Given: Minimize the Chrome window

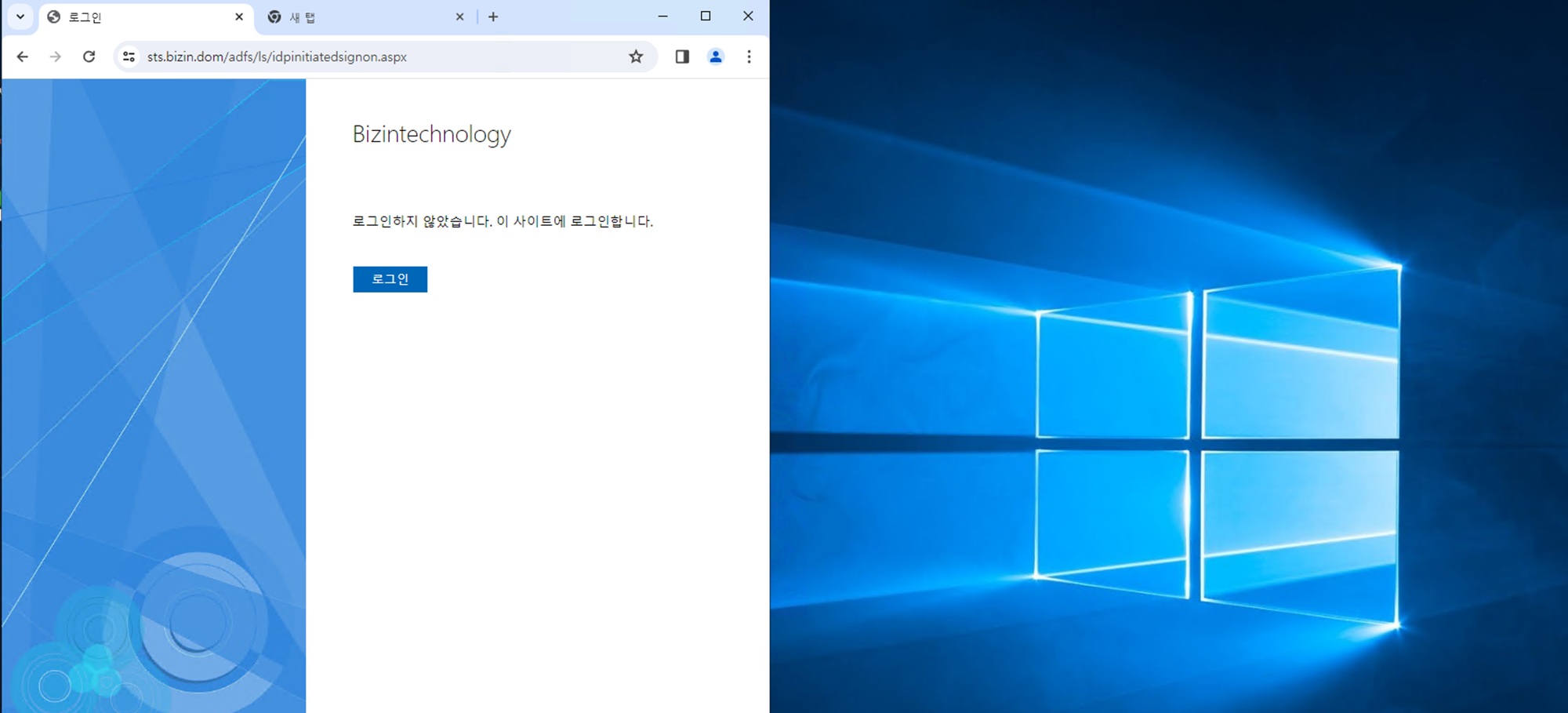Looking at the screenshot, I should [x=663, y=16].
